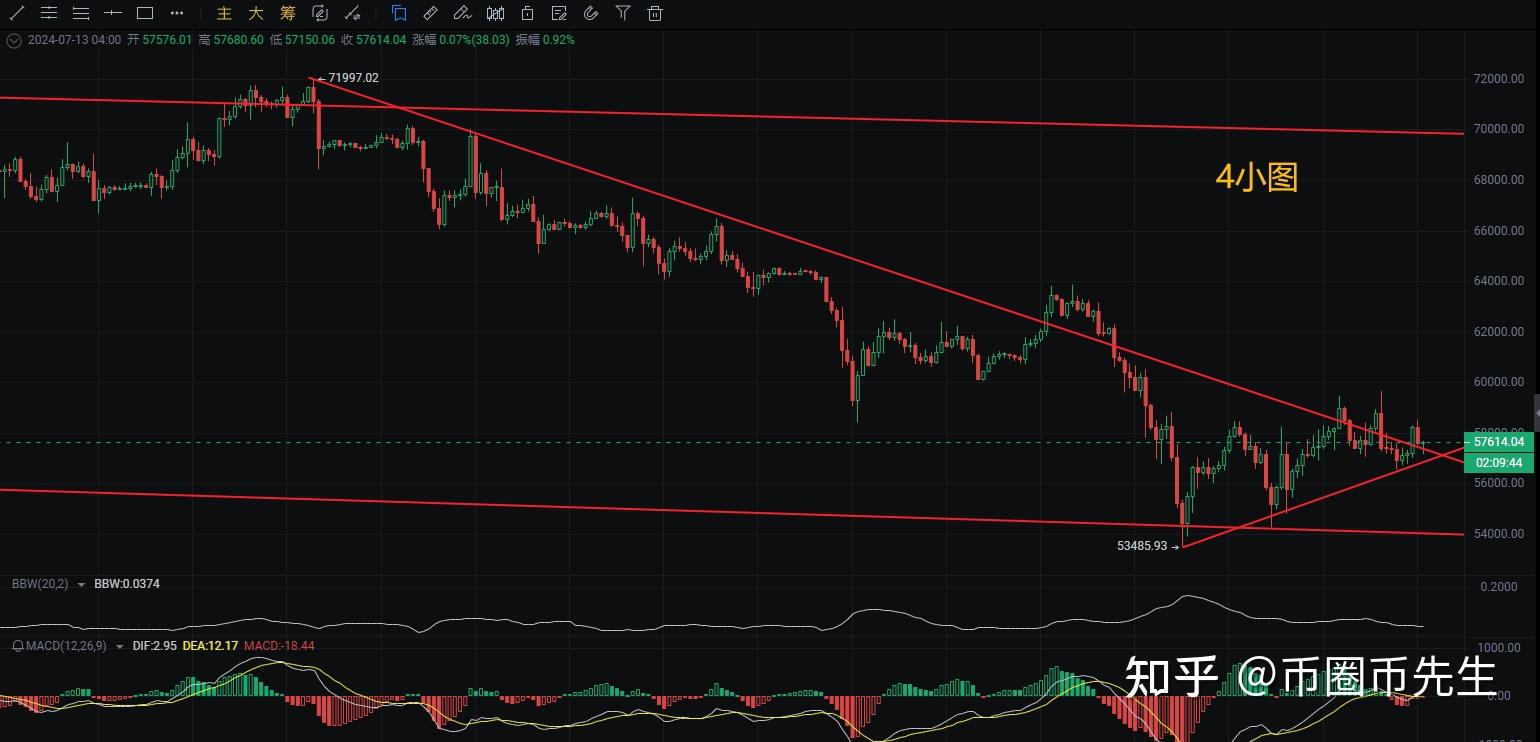The width and height of the screenshot is (1540, 742).
Task: Click the continuous drawing mode icon
Action: [x=320, y=13]
